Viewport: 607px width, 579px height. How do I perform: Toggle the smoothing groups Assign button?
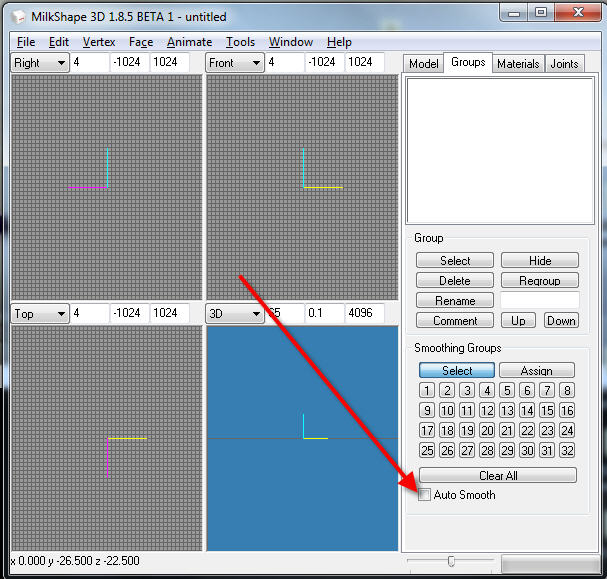point(537,370)
